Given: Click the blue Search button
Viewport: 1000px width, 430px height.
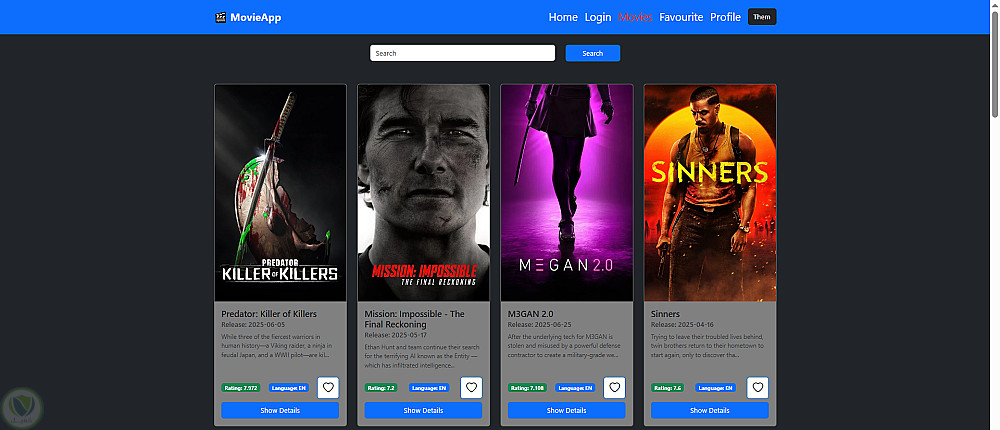Looking at the screenshot, I should coord(592,54).
